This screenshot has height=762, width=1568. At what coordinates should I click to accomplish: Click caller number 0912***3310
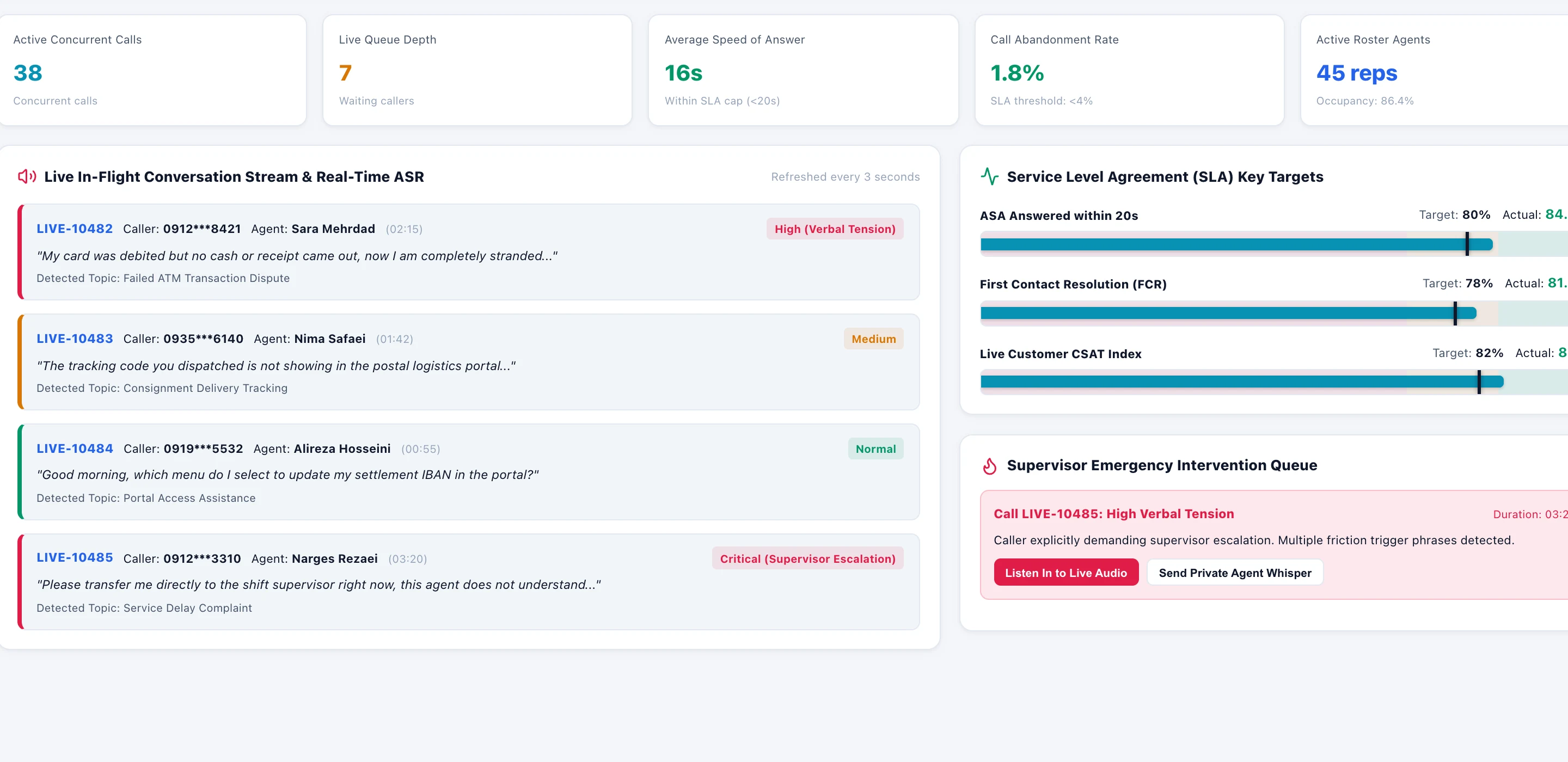[x=202, y=559]
